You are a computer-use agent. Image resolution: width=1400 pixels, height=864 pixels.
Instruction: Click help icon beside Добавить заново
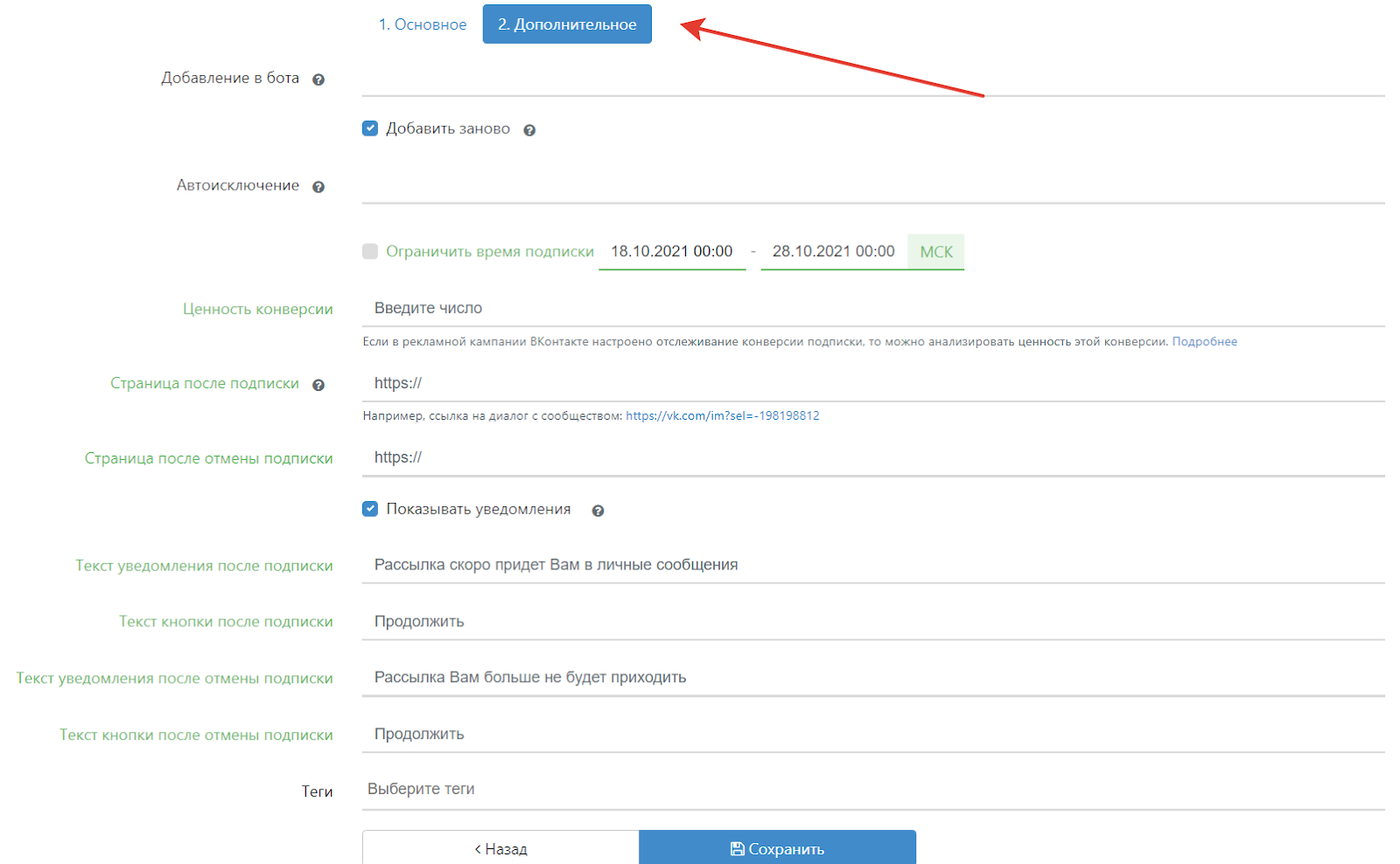(x=529, y=130)
